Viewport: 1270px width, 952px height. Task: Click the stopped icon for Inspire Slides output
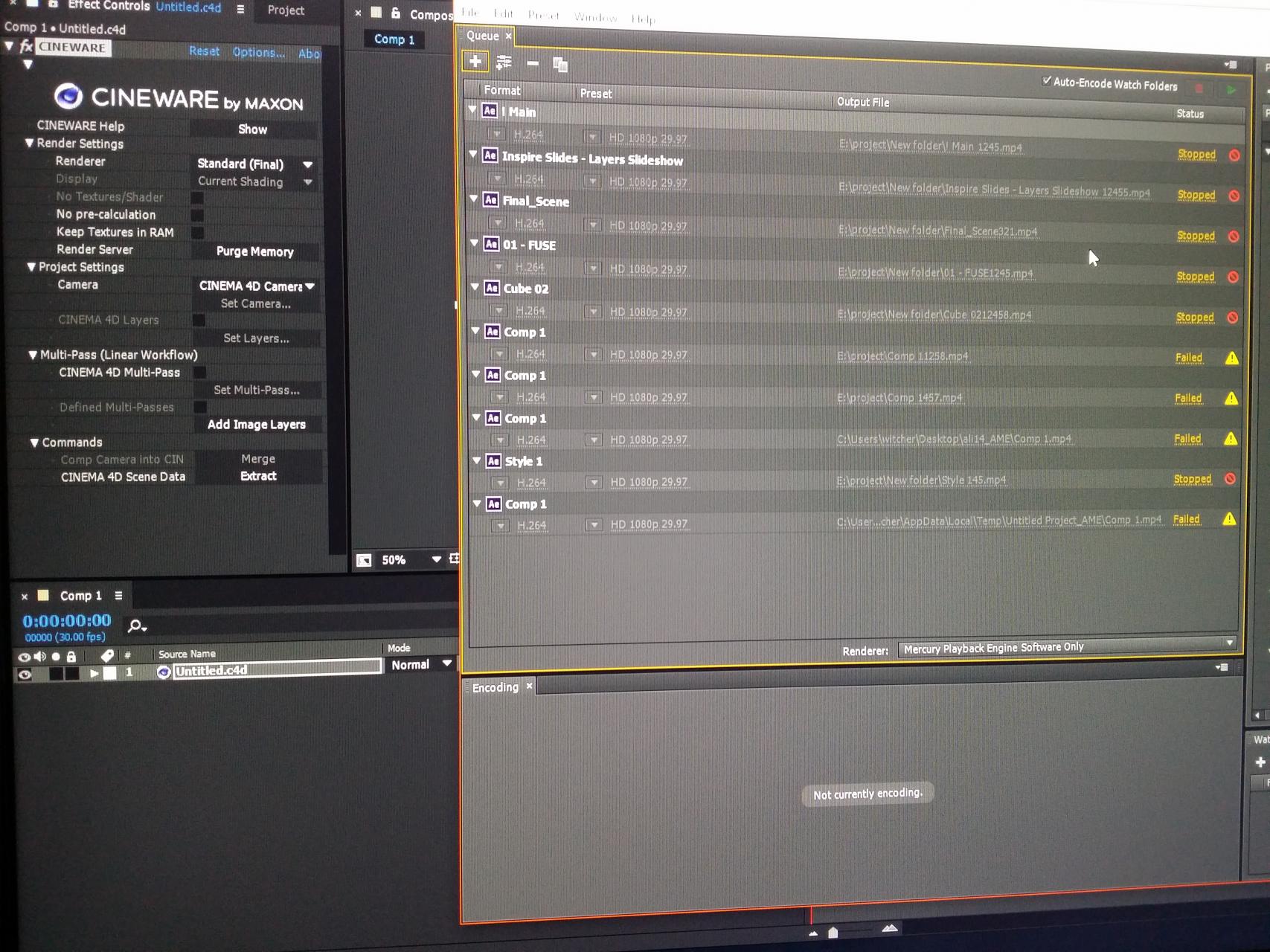pos(1234,196)
